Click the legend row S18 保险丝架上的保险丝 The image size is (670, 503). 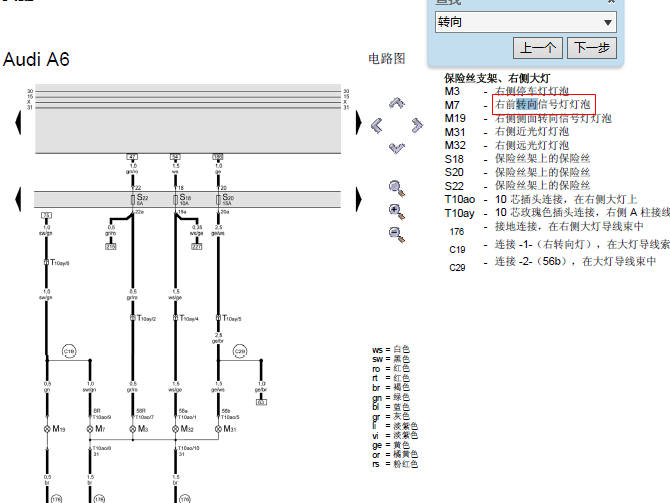(x=517, y=159)
